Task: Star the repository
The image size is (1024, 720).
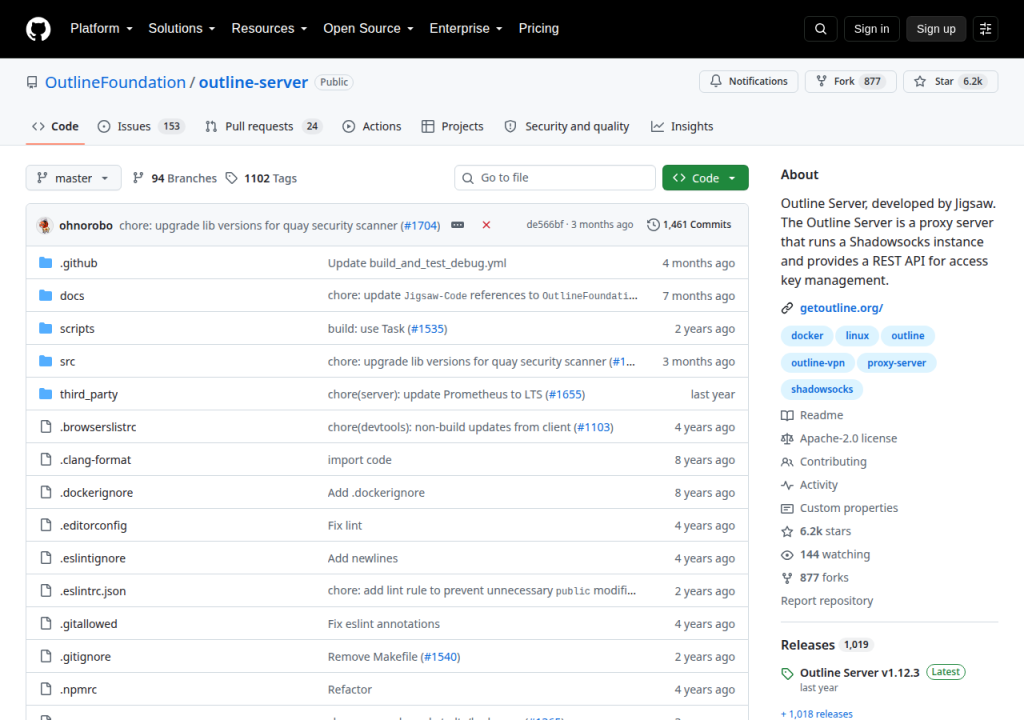Action: (950, 81)
